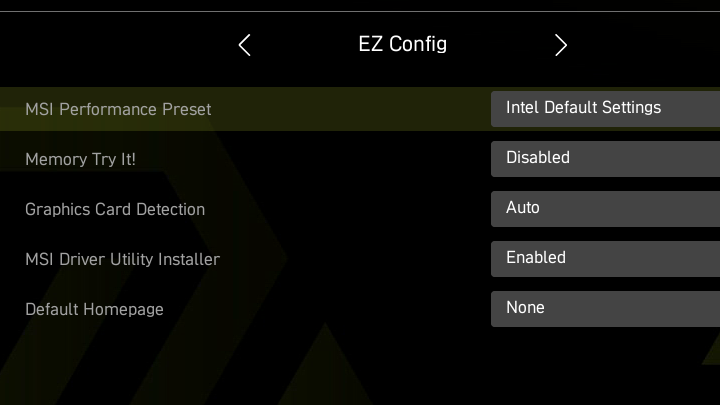This screenshot has height=405, width=720.
Task: Toggle the Enabled driver installer value
Action: coord(536,258)
